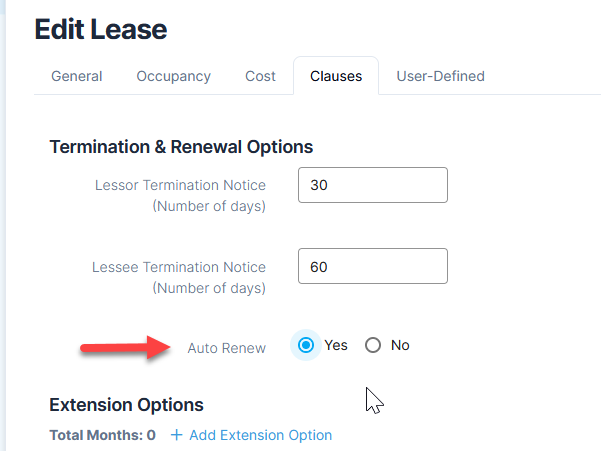Viewport: 601px width, 451px height.
Task: Click the Edit Lease page title
Action: pos(101,29)
